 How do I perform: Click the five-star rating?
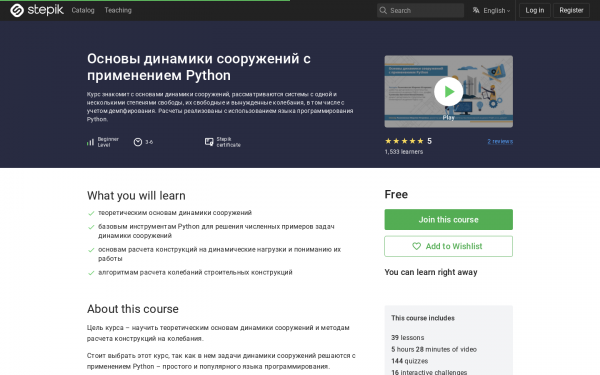(404, 141)
